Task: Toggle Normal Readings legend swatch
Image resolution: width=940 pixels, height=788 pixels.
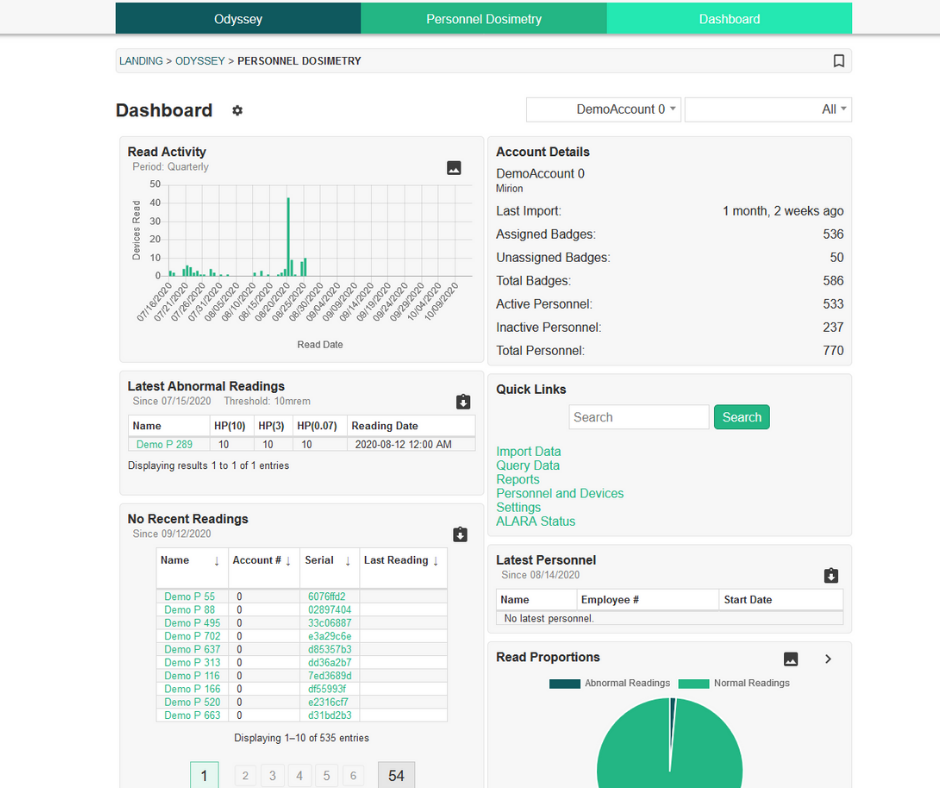Action: click(x=694, y=684)
